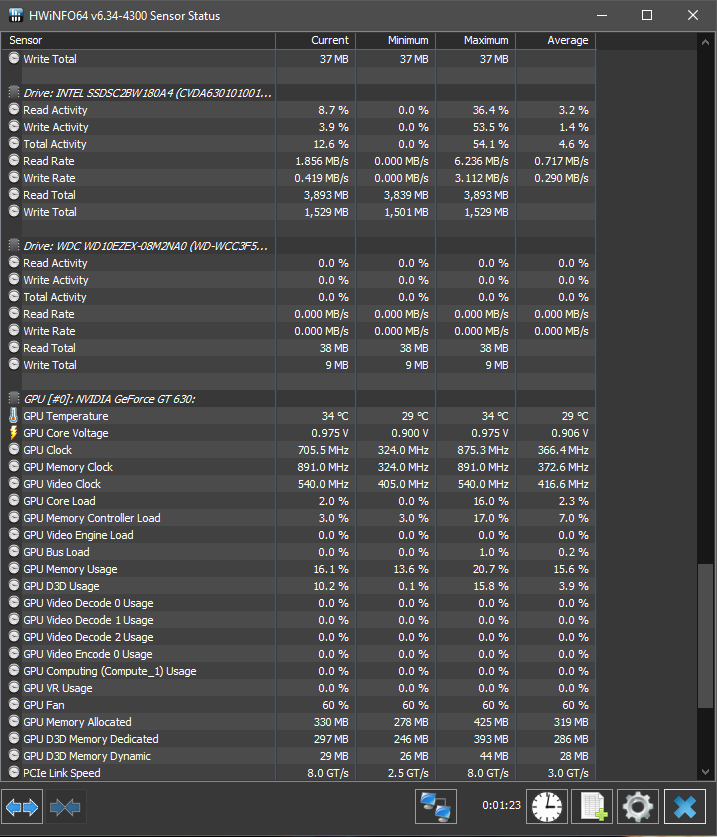The width and height of the screenshot is (717, 837).
Task: Click the GPU Bus Load sensor icon
Action: [14, 551]
